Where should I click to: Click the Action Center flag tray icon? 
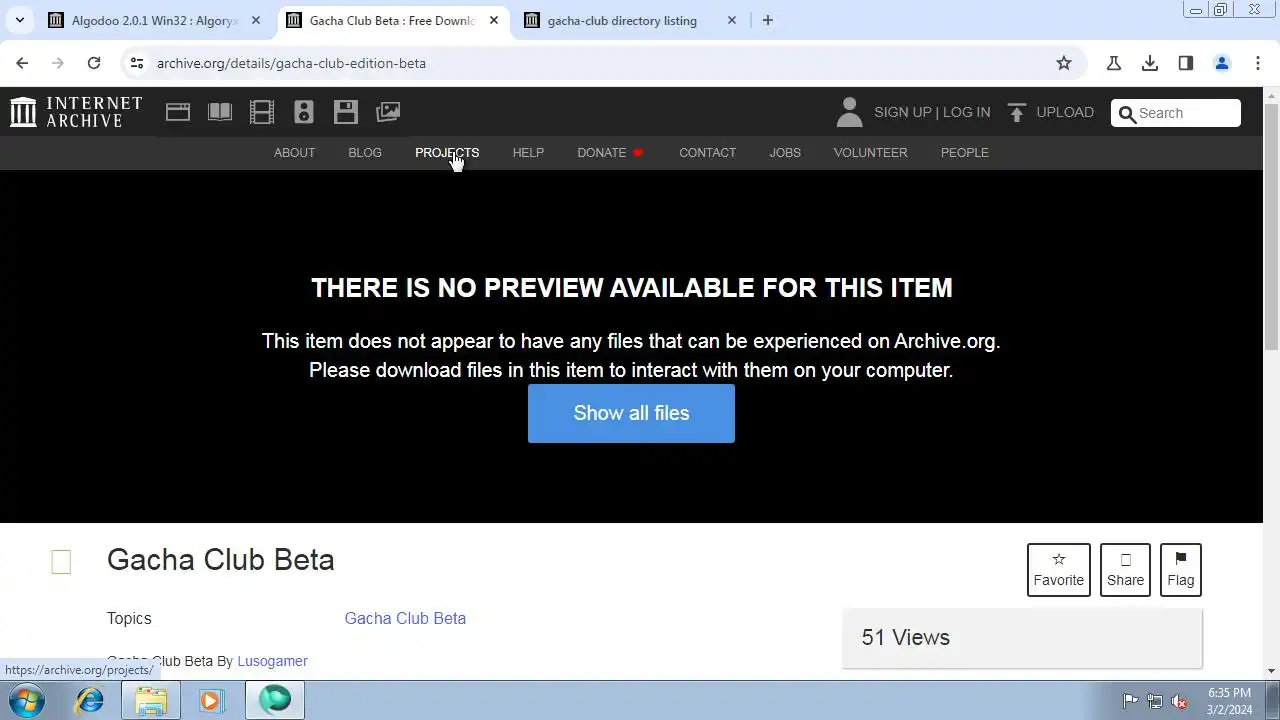(x=1130, y=701)
